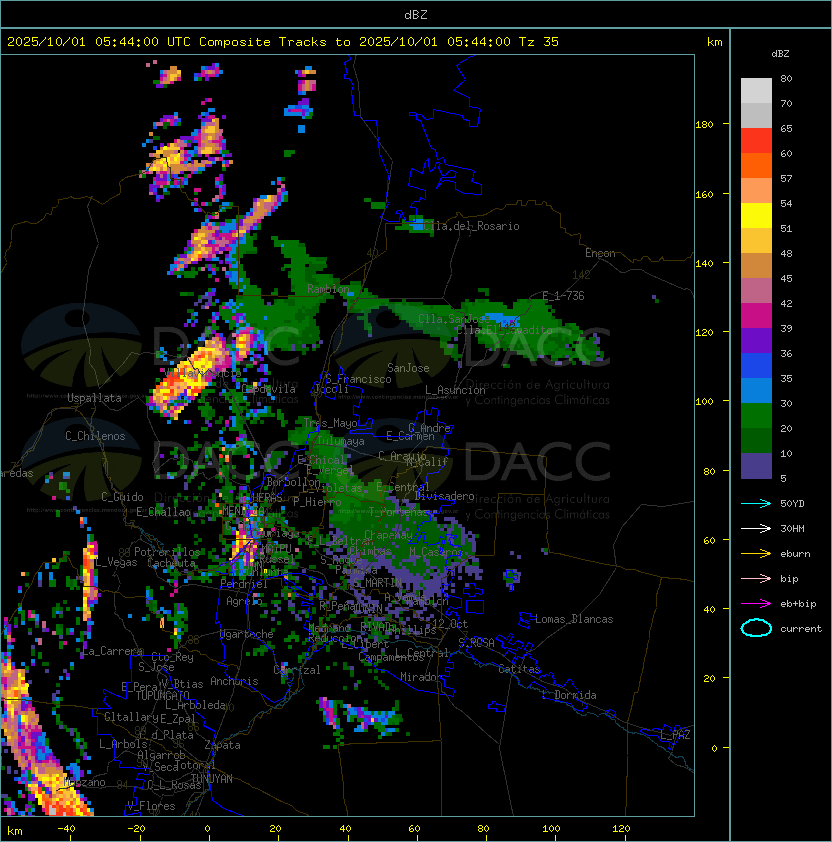This screenshot has height=842, width=832.
Task: Select the yellow eburn arrow icon
Action: (756, 554)
